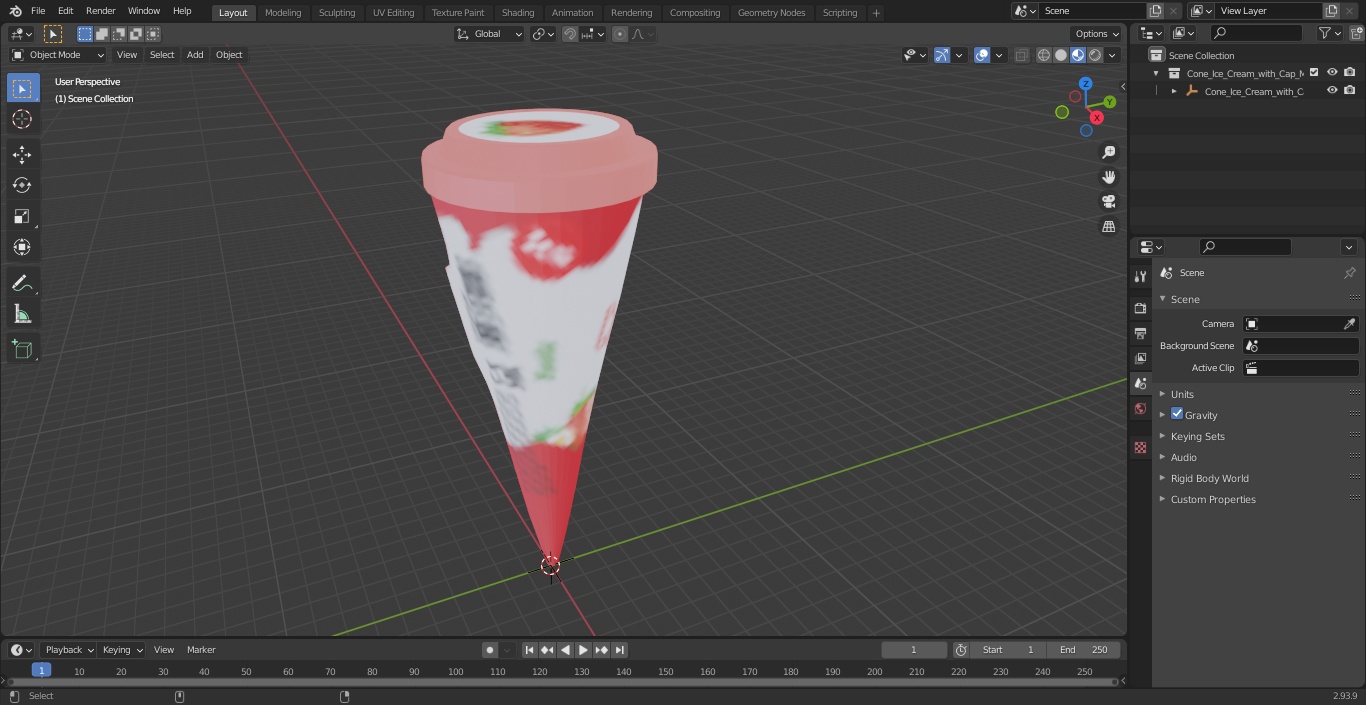
Task: Open Global transform orientation dropdown
Action: [489, 34]
